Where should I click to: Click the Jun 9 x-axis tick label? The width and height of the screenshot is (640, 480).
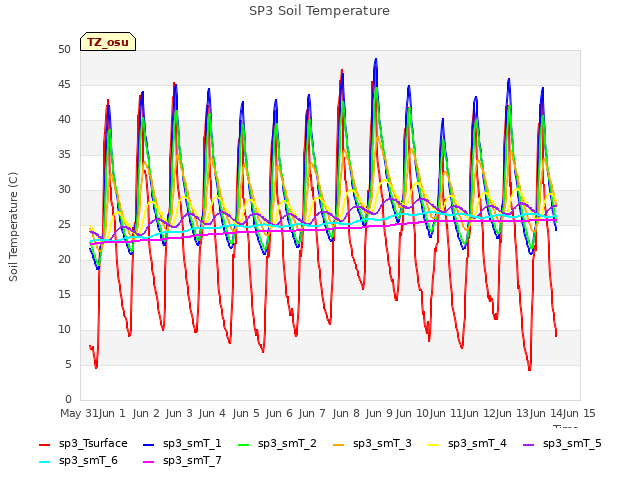click(379, 413)
